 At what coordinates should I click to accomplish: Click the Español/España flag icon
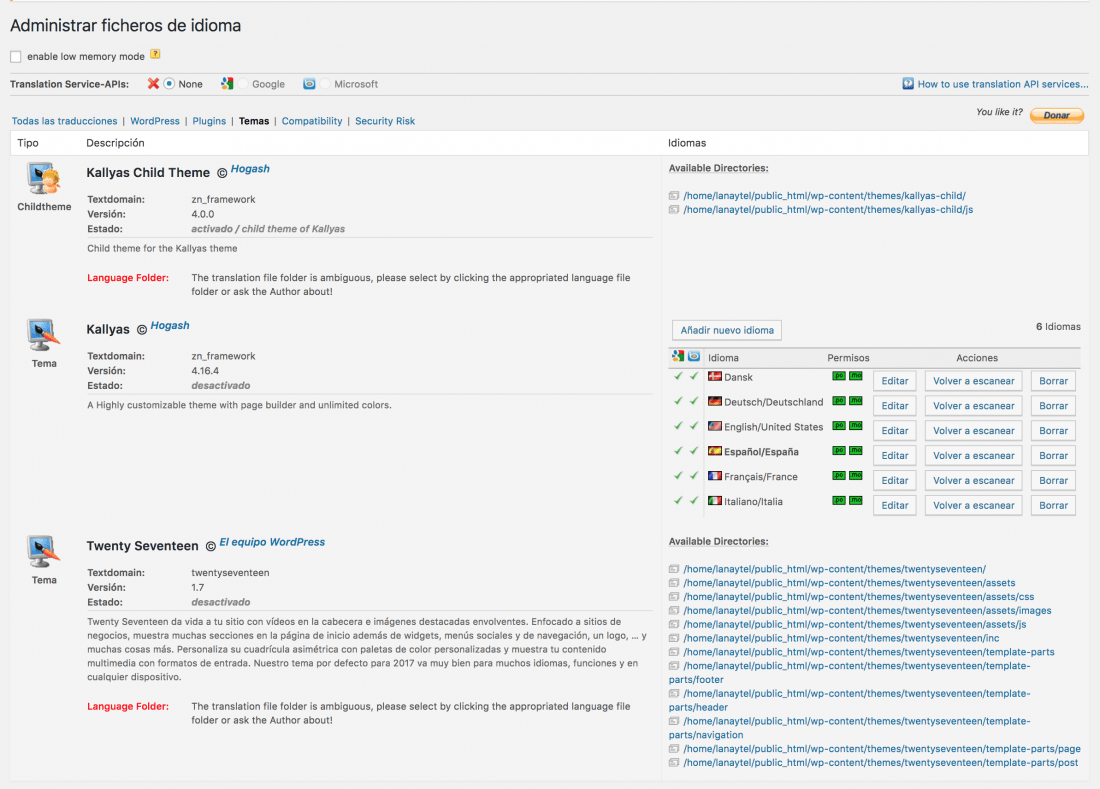[715, 451]
